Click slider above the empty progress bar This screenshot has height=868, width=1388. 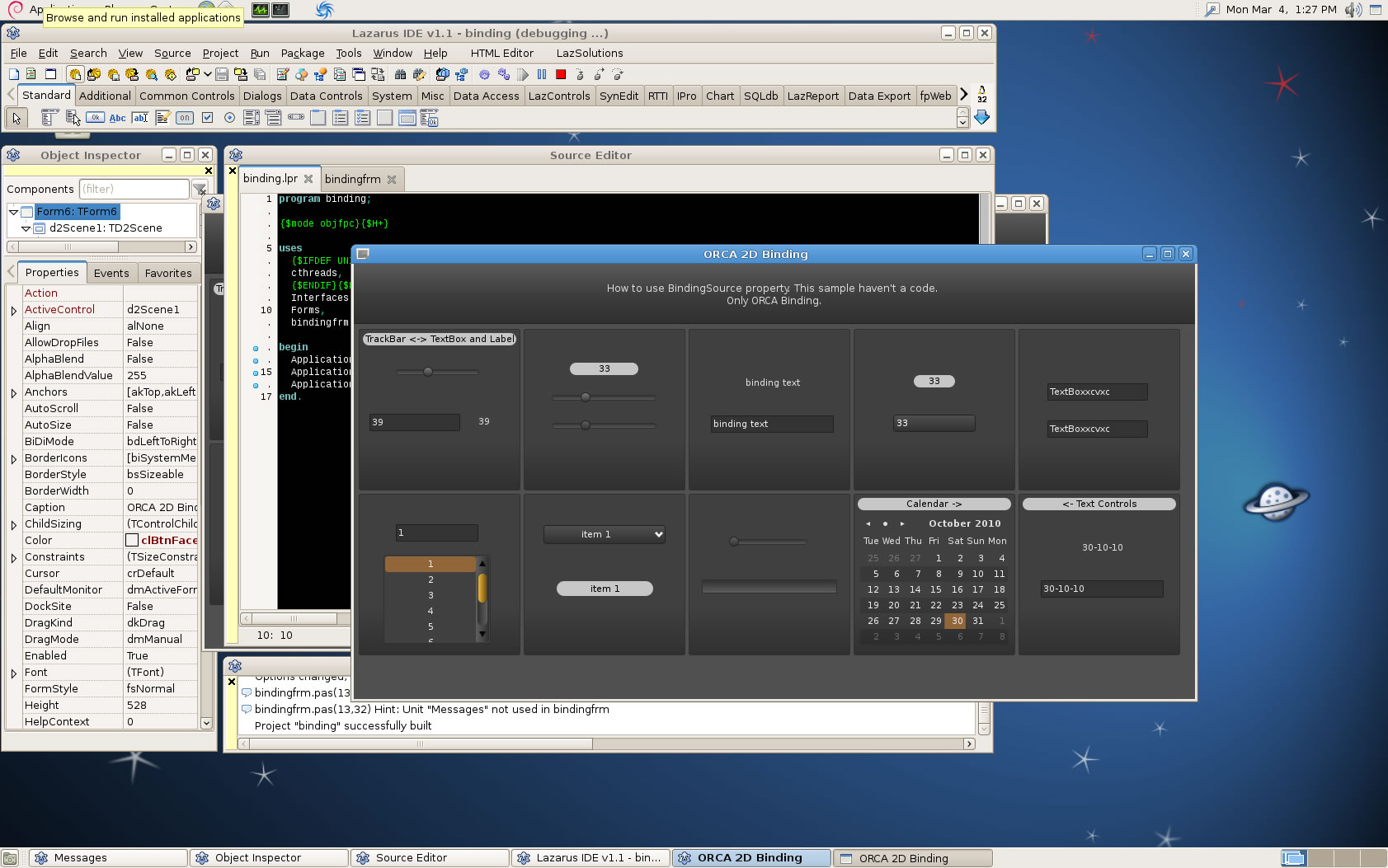pyautogui.click(x=769, y=542)
